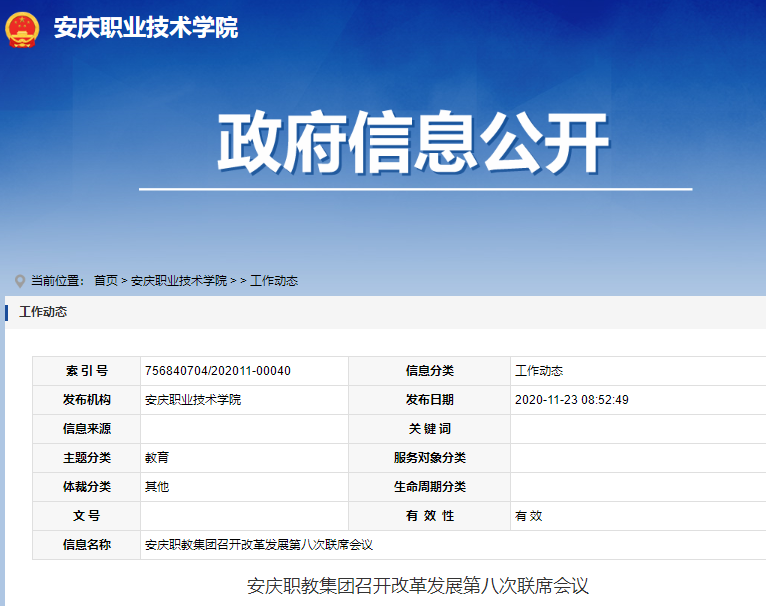Click the 关键词 label cell

[x=429, y=429]
